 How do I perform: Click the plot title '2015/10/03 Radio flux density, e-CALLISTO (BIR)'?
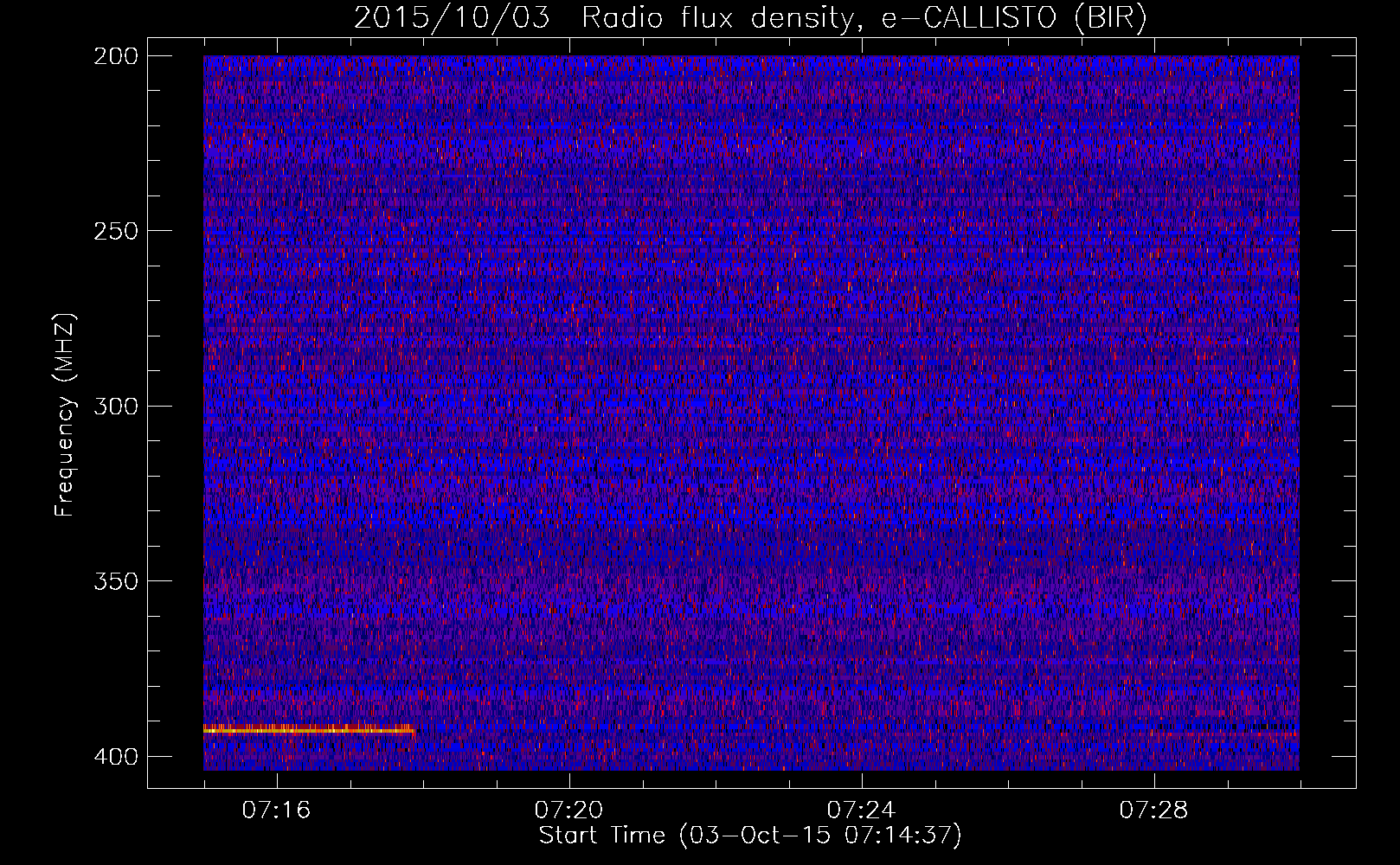[x=750, y=18]
